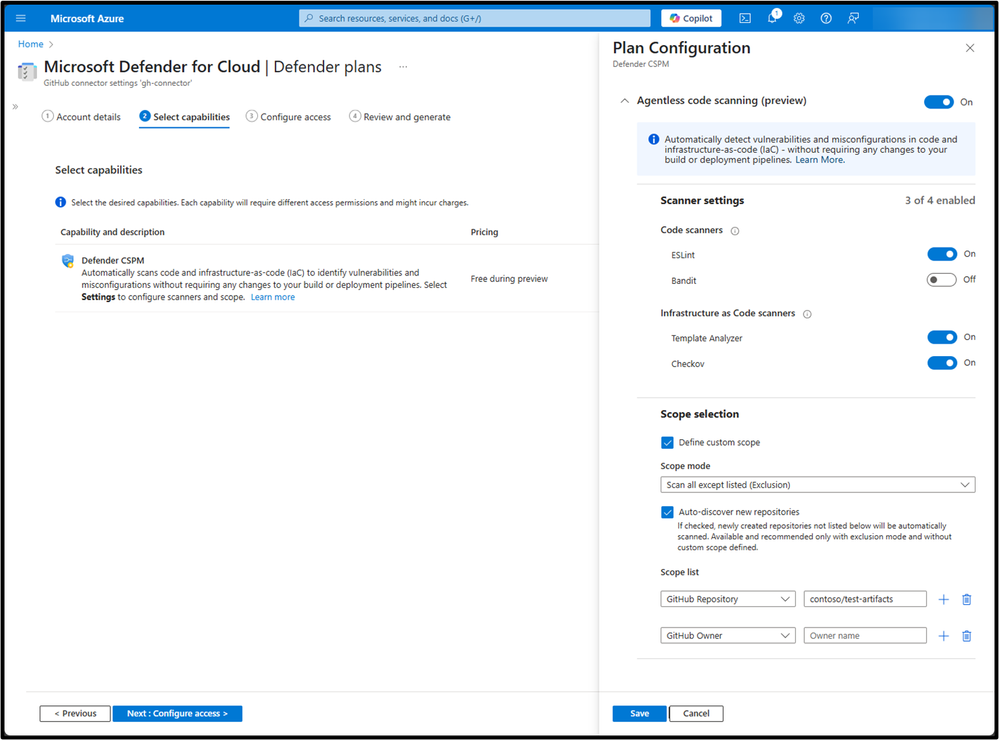Switch to Configure access step
The image size is (999, 740).
[289, 117]
